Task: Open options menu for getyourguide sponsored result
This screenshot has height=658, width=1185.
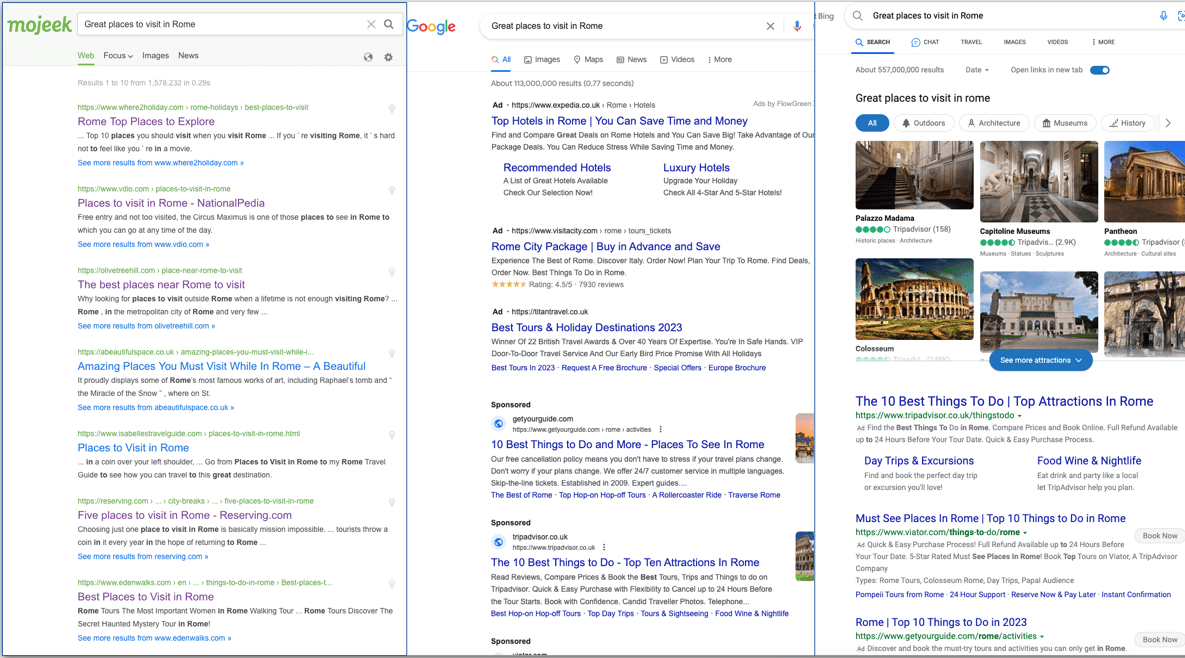Action: pos(661,429)
